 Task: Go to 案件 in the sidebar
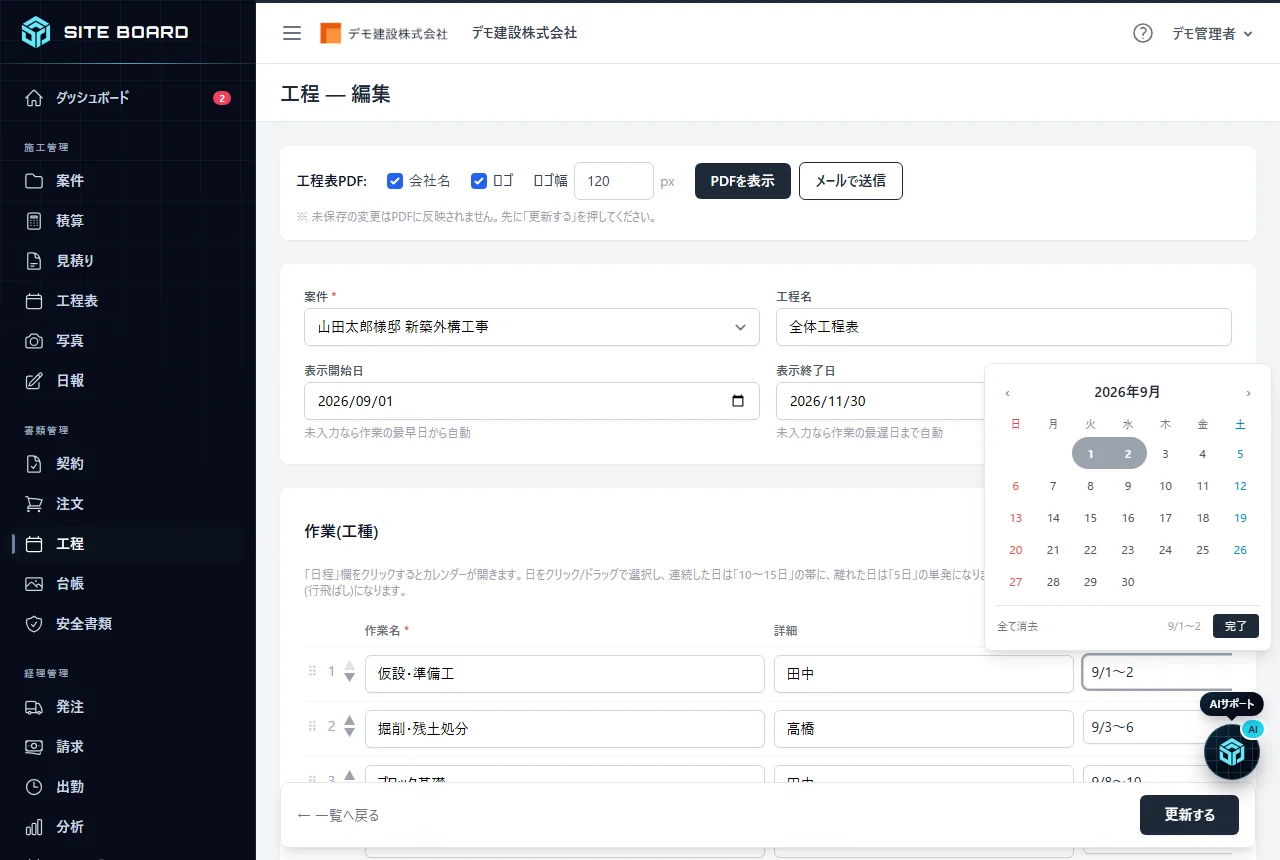tap(128, 181)
